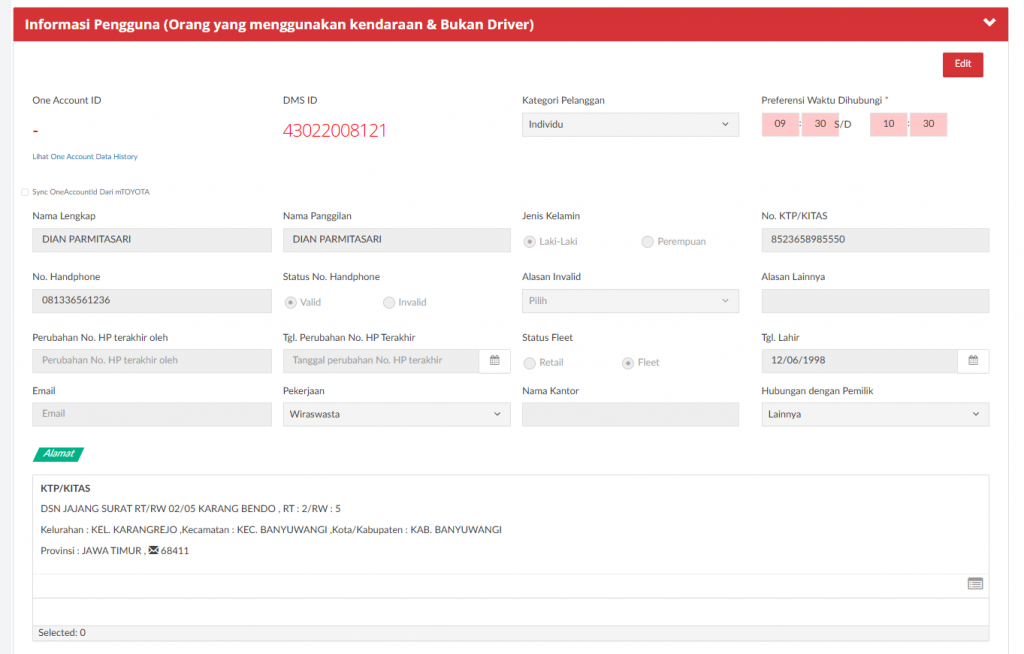Open Pekerjaan dropdown showing Wiraswasta

(396, 414)
